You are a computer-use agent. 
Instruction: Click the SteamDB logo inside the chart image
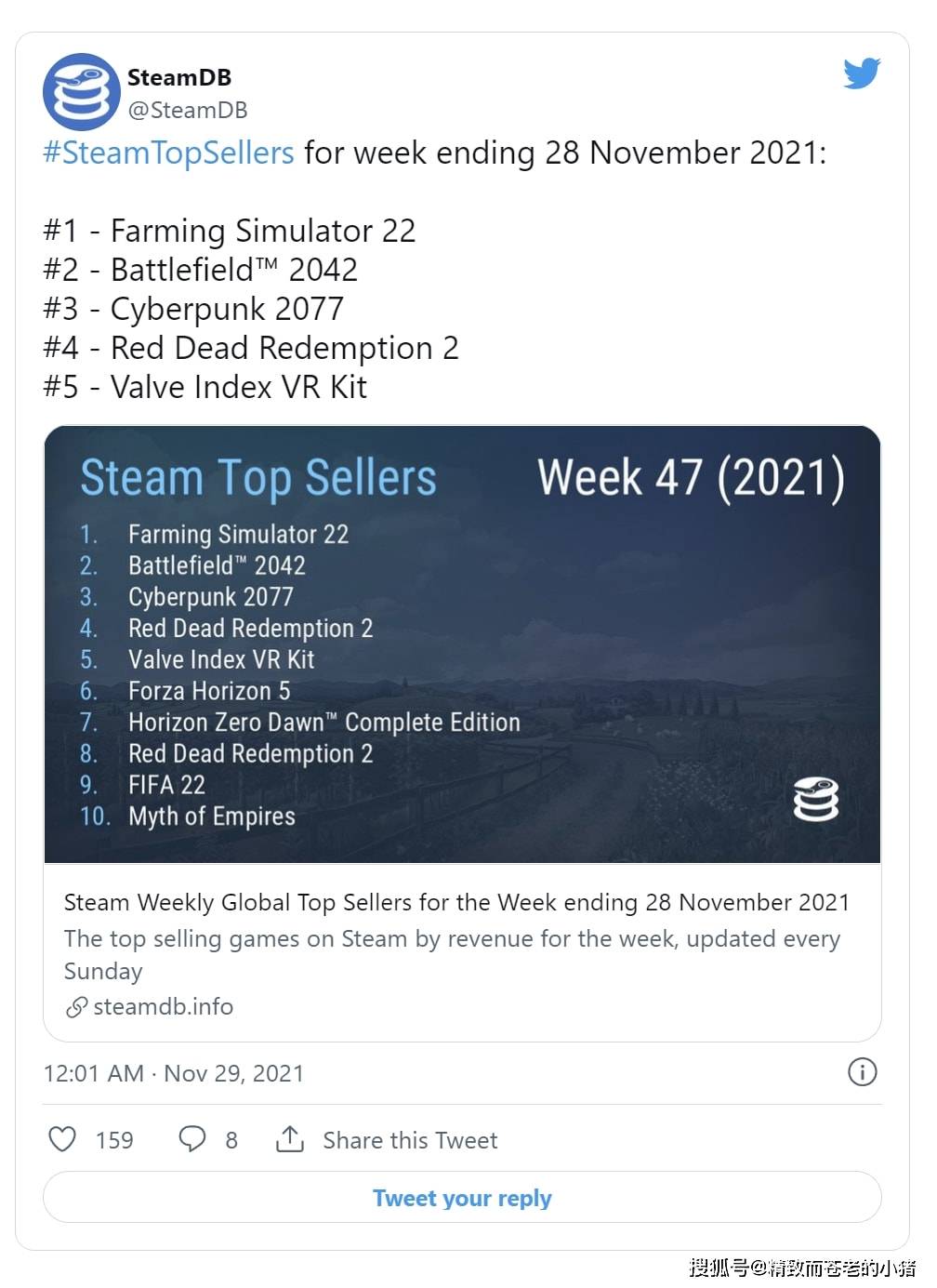(x=815, y=800)
